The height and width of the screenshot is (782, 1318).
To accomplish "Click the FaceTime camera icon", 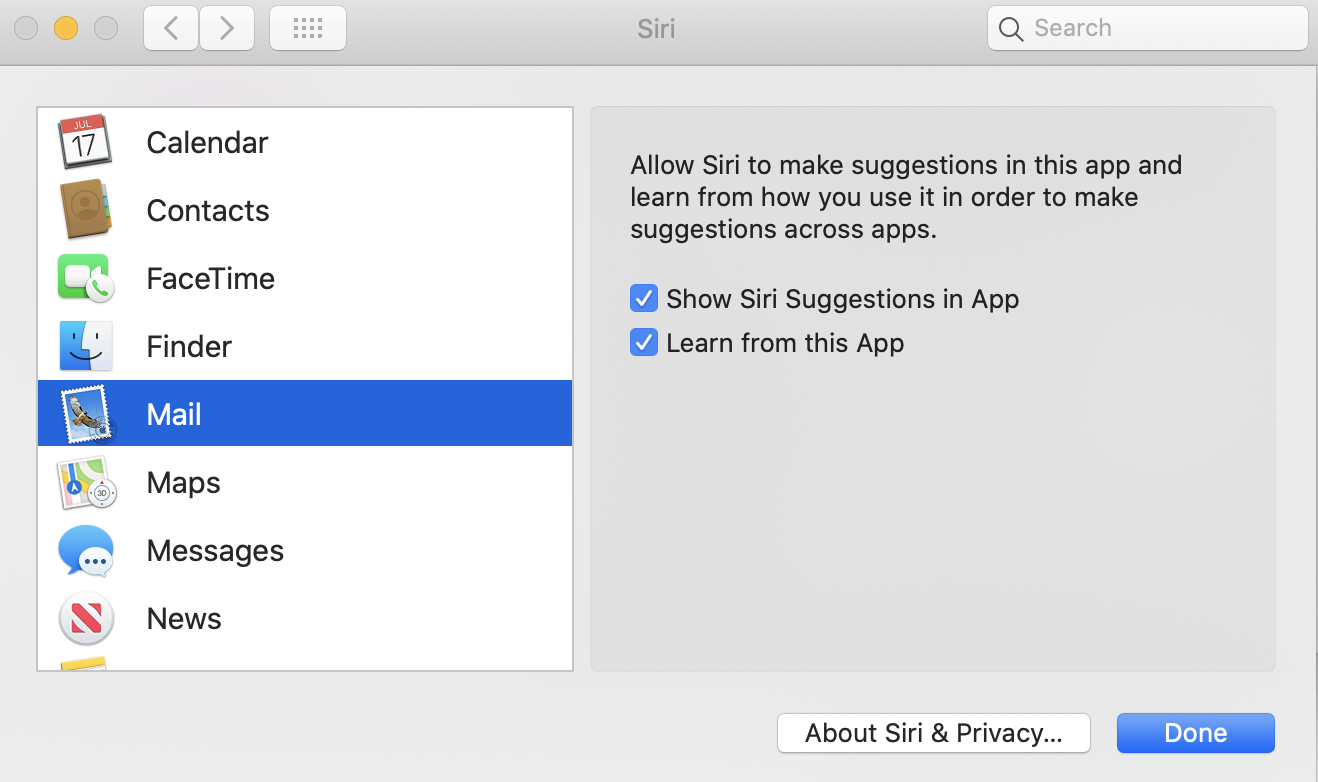I will [85, 278].
